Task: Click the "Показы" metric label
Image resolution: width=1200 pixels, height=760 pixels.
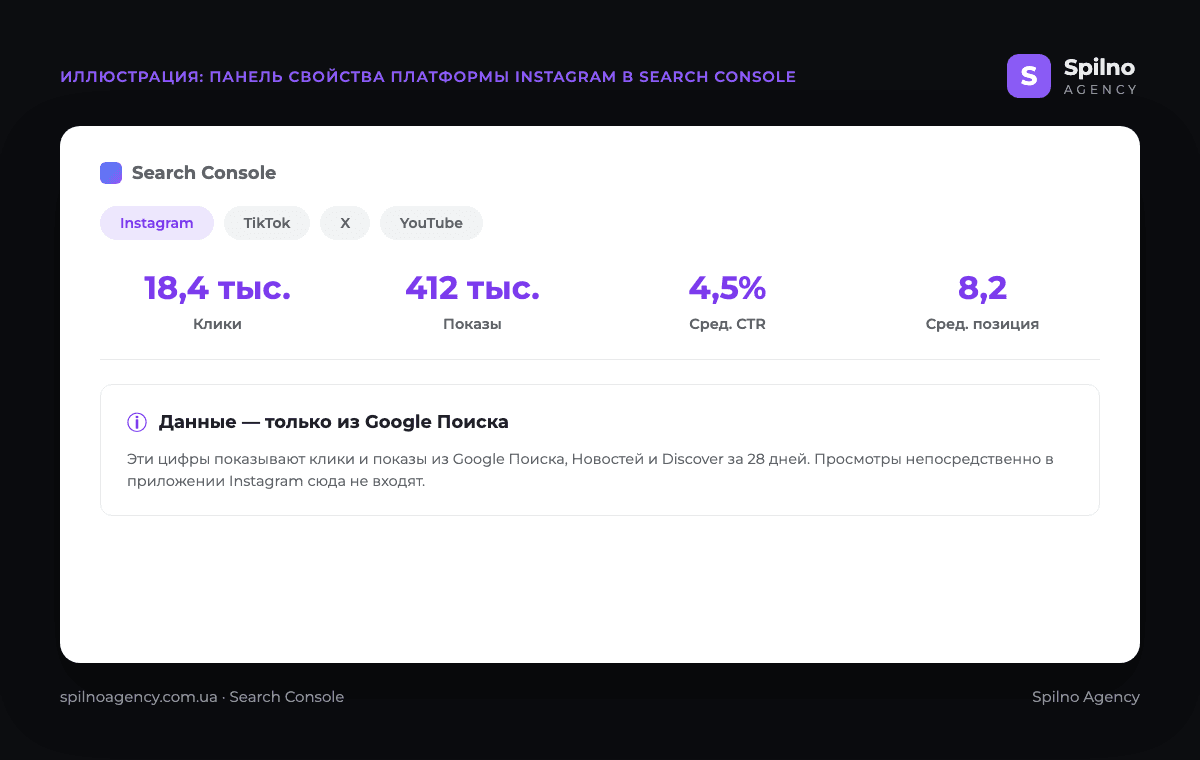Action: click(472, 324)
